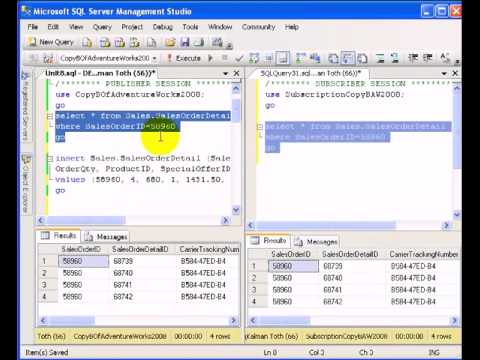The height and width of the screenshot is (360, 480).
Task: Open the Query menu
Action: point(102,27)
